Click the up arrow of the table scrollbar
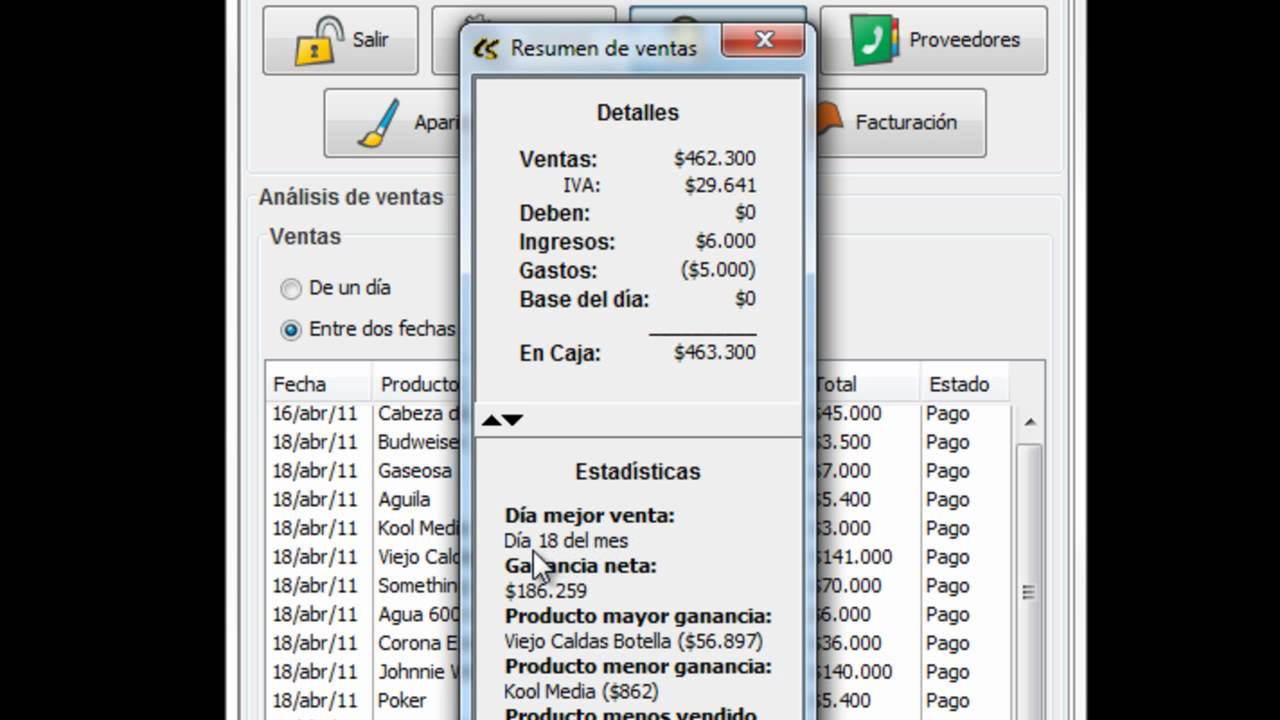The image size is (1280, 720). tap(1029, 420)
